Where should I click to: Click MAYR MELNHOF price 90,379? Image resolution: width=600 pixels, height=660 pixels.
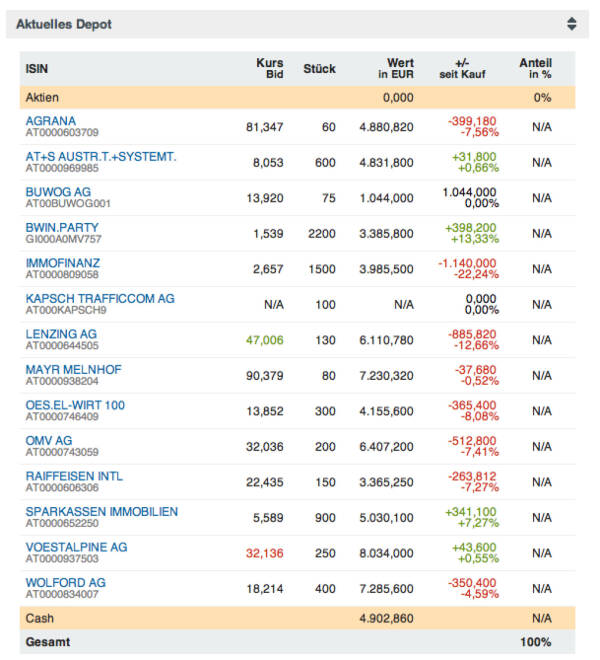tap(264, 375)
